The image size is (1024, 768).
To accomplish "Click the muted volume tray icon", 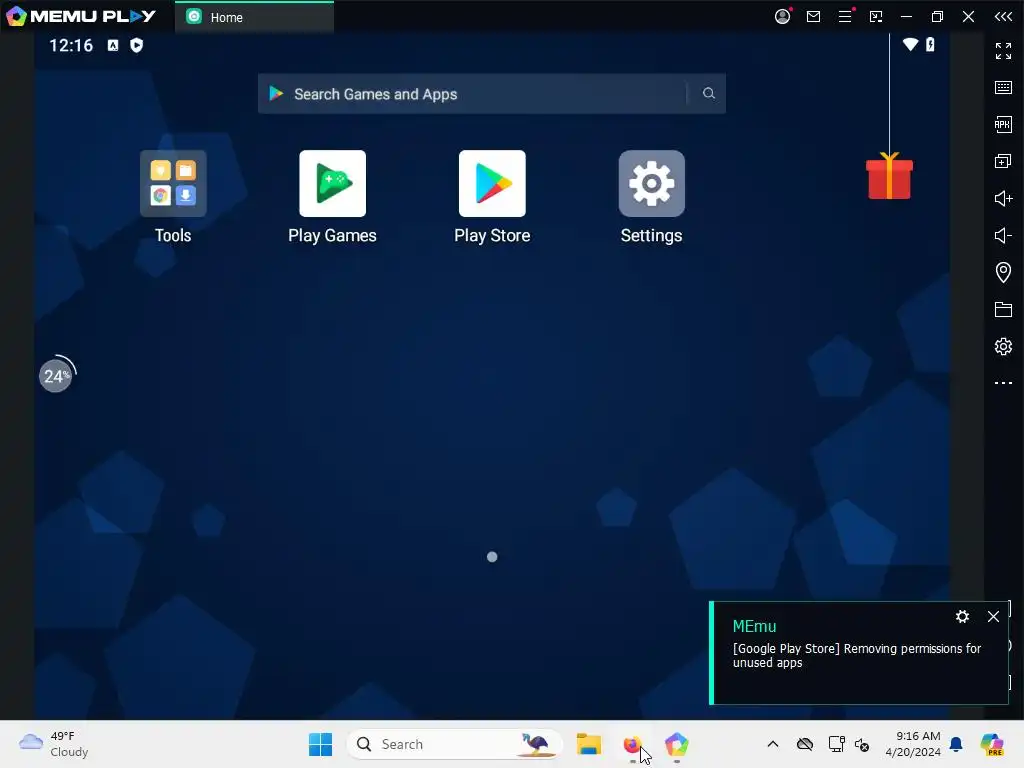I will [x=862, y=744].
